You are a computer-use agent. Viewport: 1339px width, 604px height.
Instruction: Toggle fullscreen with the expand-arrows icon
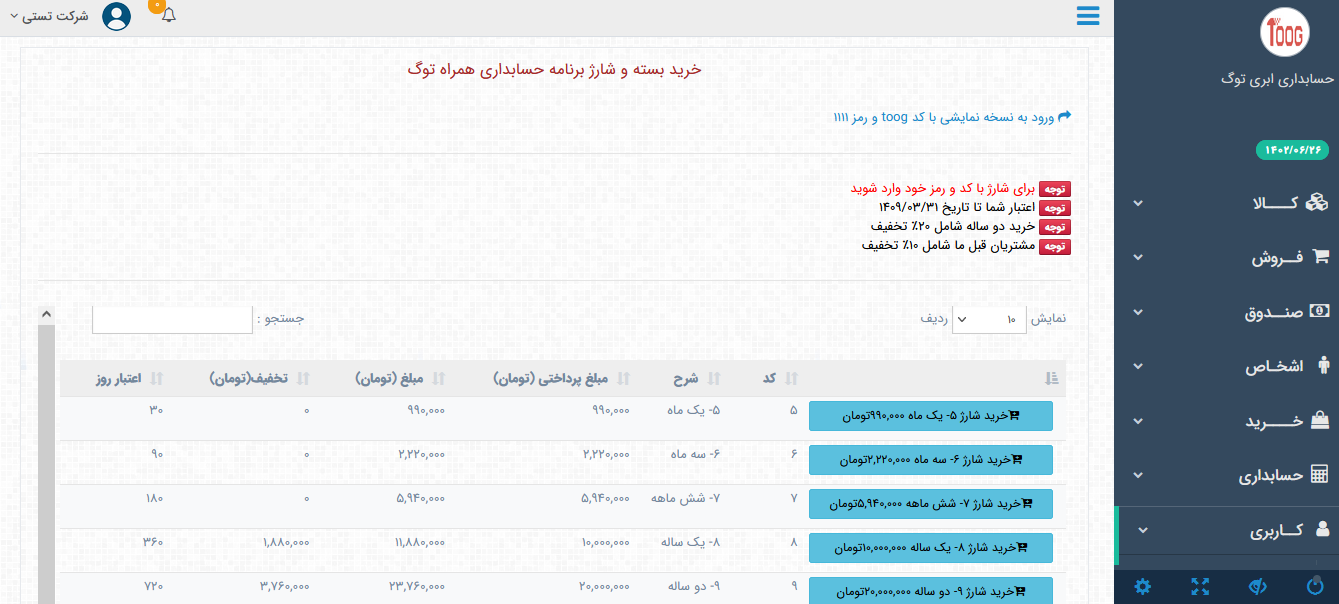click(x=1200, y=586)
